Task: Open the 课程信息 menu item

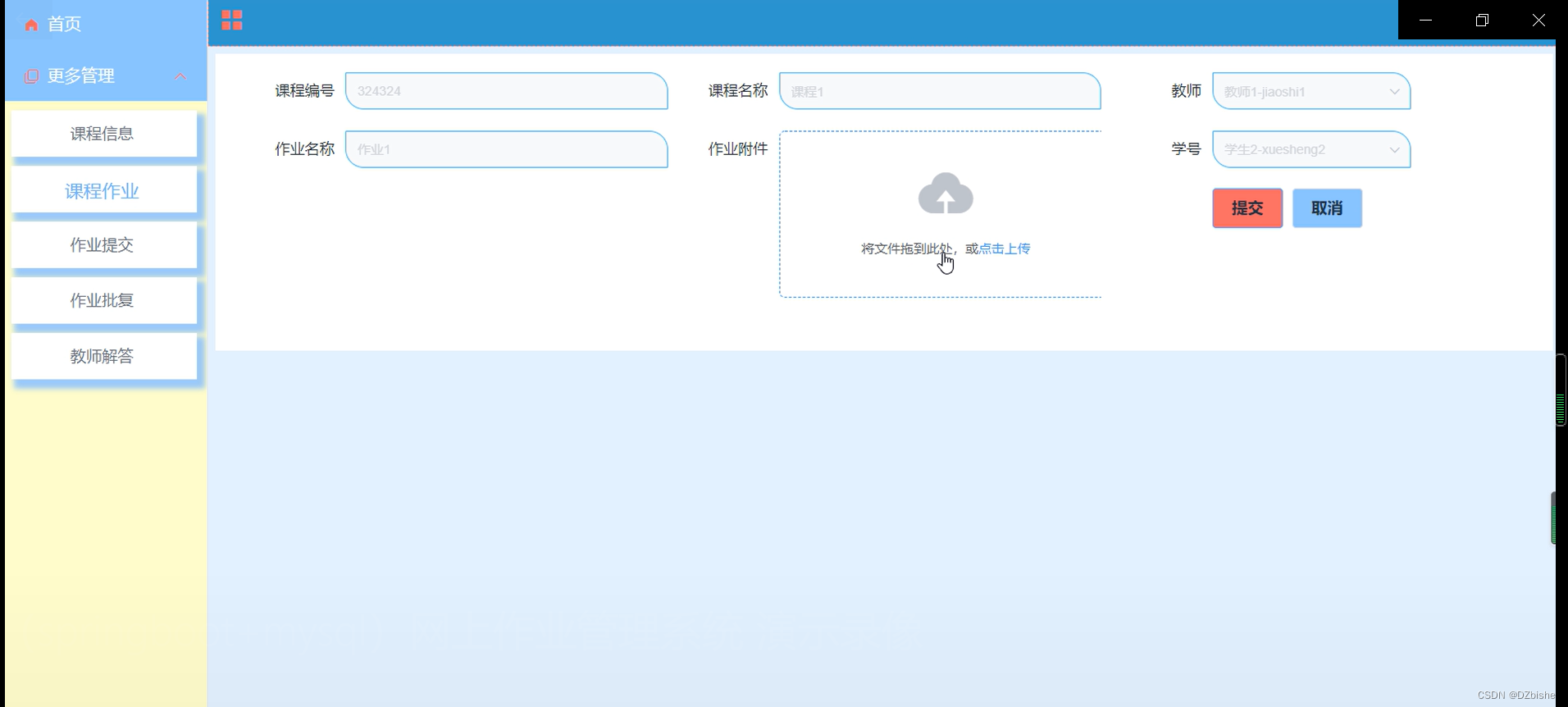Action: click(x=104, y=134)
